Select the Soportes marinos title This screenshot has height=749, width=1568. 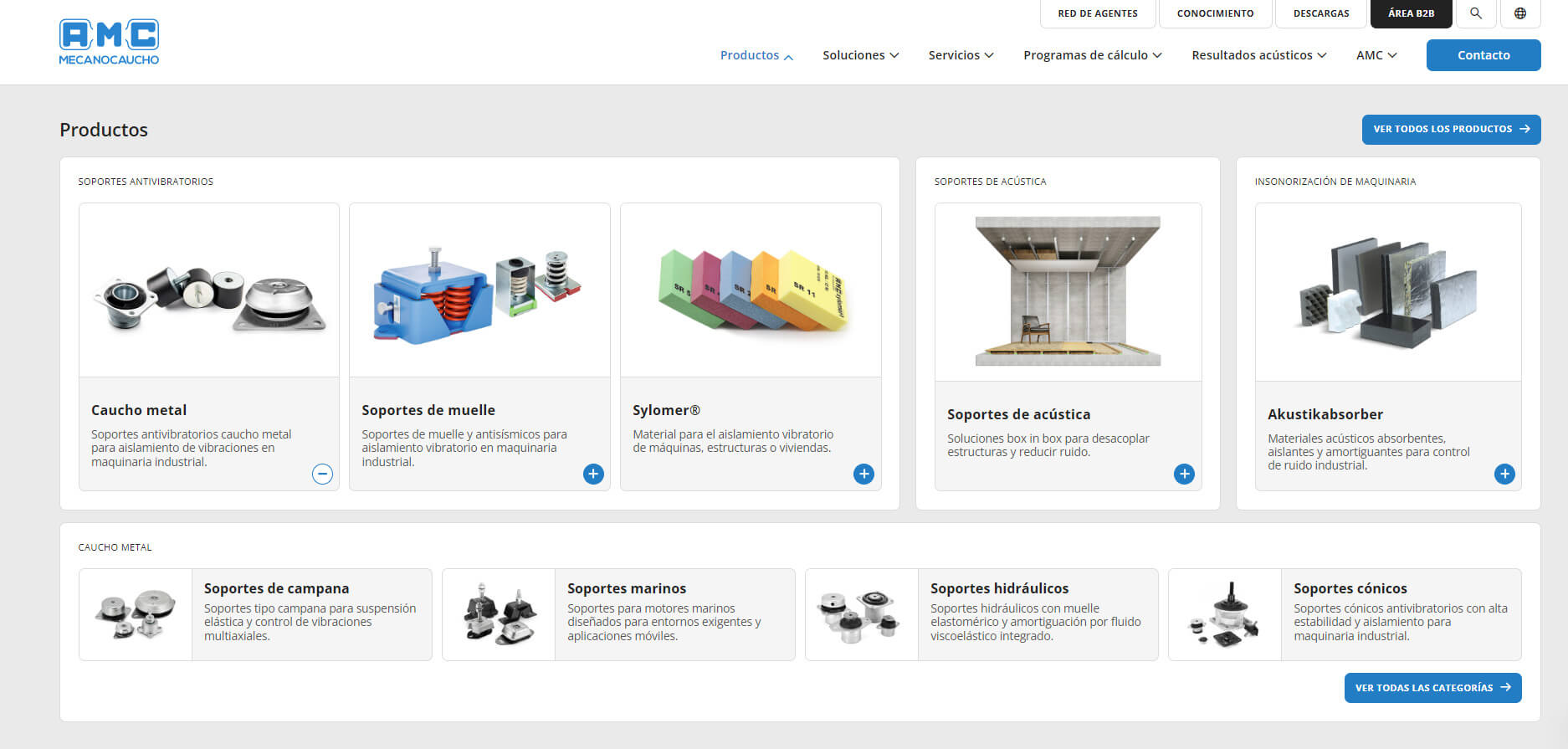tap(627, 588)
